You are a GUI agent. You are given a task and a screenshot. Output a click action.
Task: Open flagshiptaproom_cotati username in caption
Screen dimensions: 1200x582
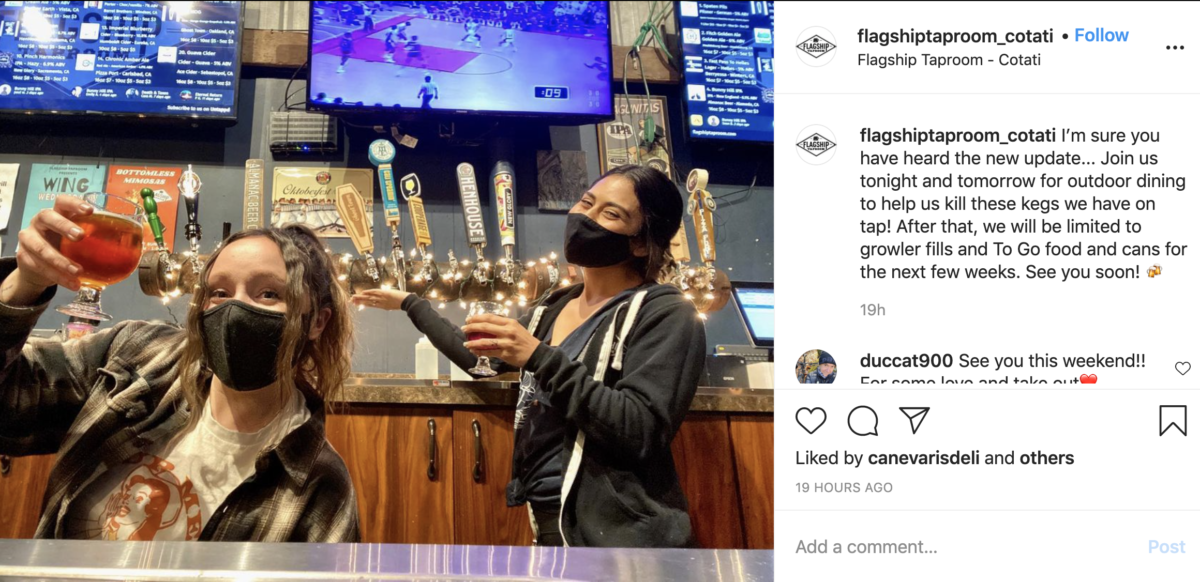coord(957,135)
